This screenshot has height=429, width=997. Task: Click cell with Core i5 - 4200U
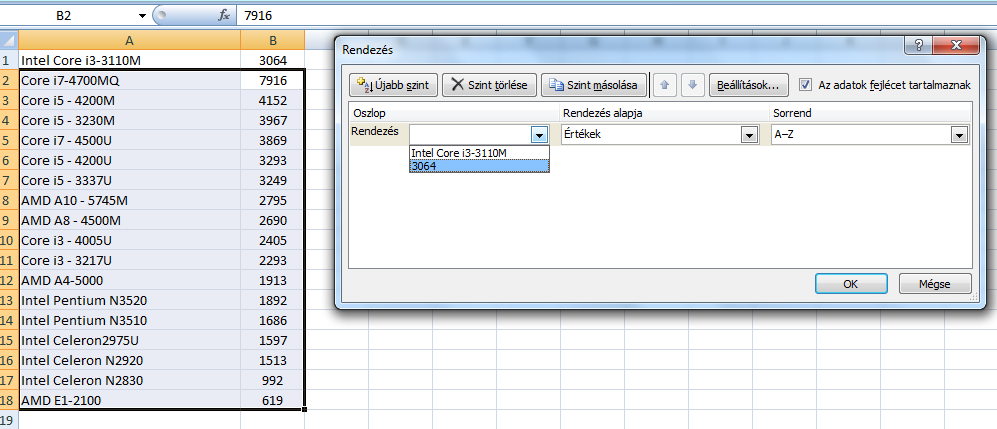(x=130, y=160)
